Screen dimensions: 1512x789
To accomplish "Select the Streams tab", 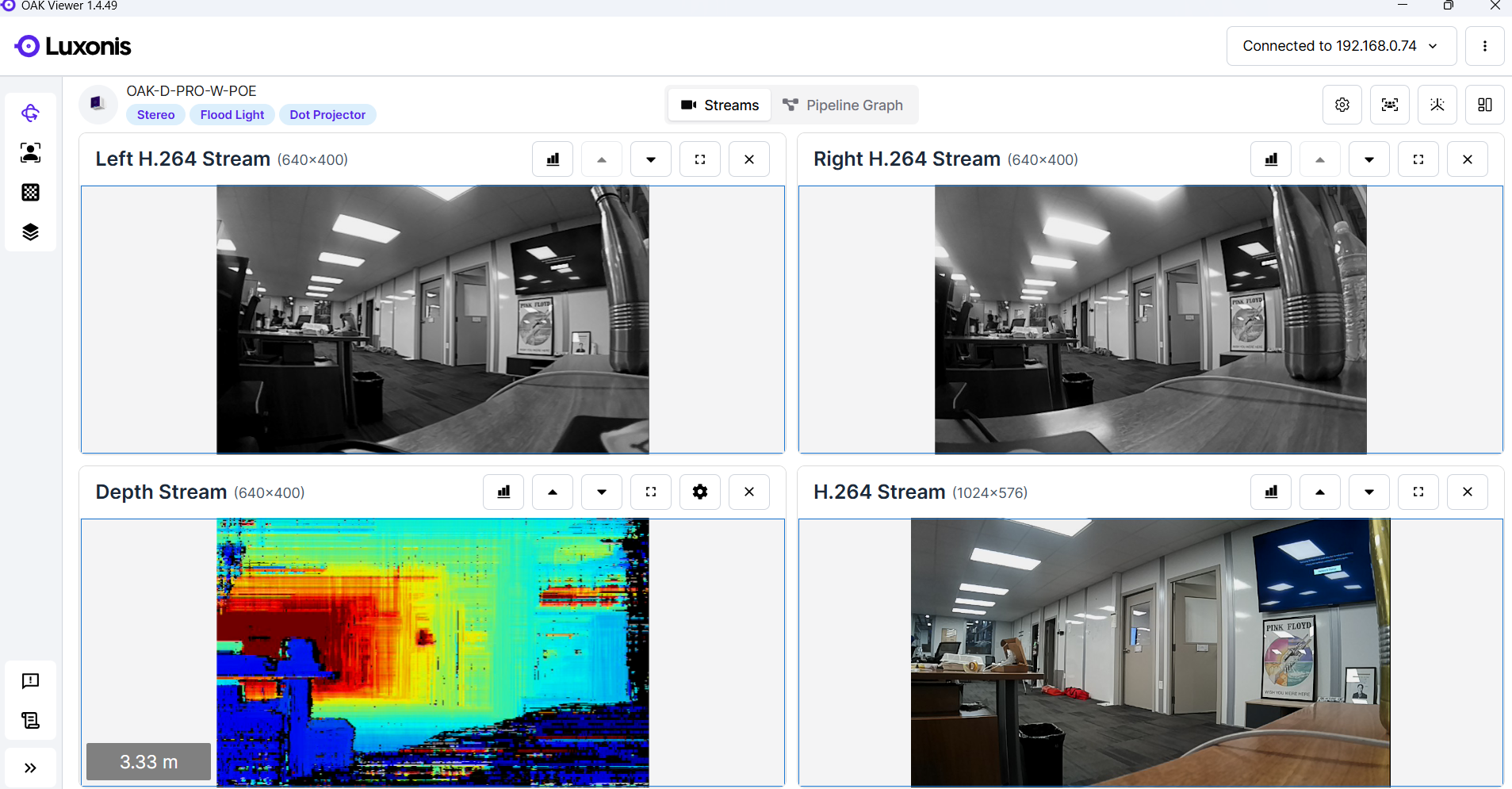I will click(720, 105).
